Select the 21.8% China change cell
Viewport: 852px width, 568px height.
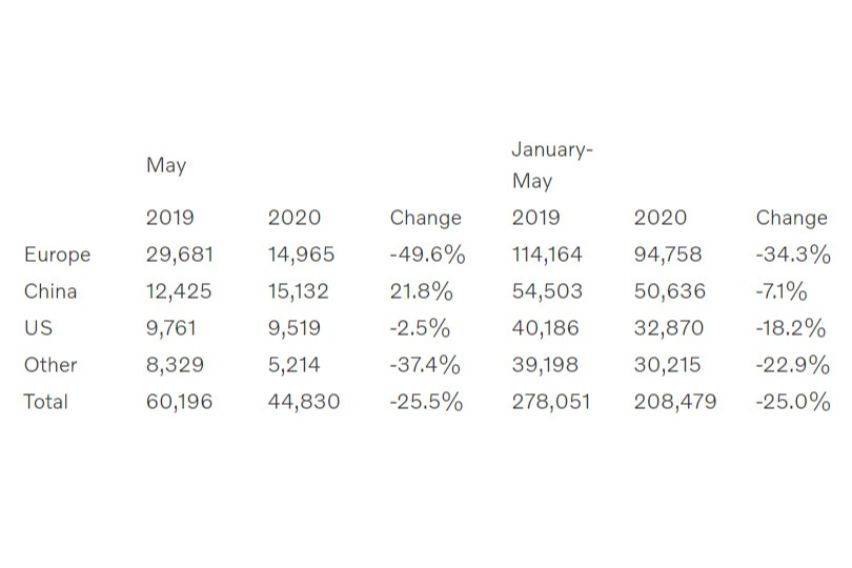point(421,291)
